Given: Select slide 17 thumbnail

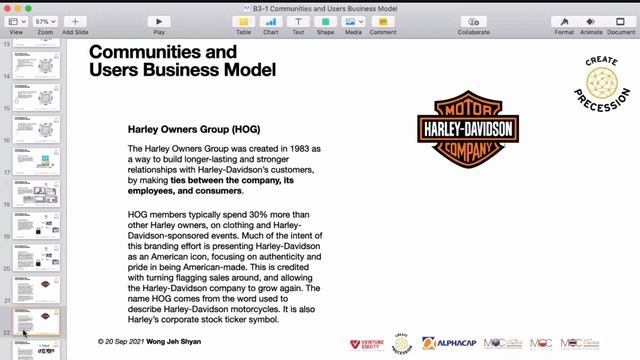Looking at the screenshot, I should 36,162.
